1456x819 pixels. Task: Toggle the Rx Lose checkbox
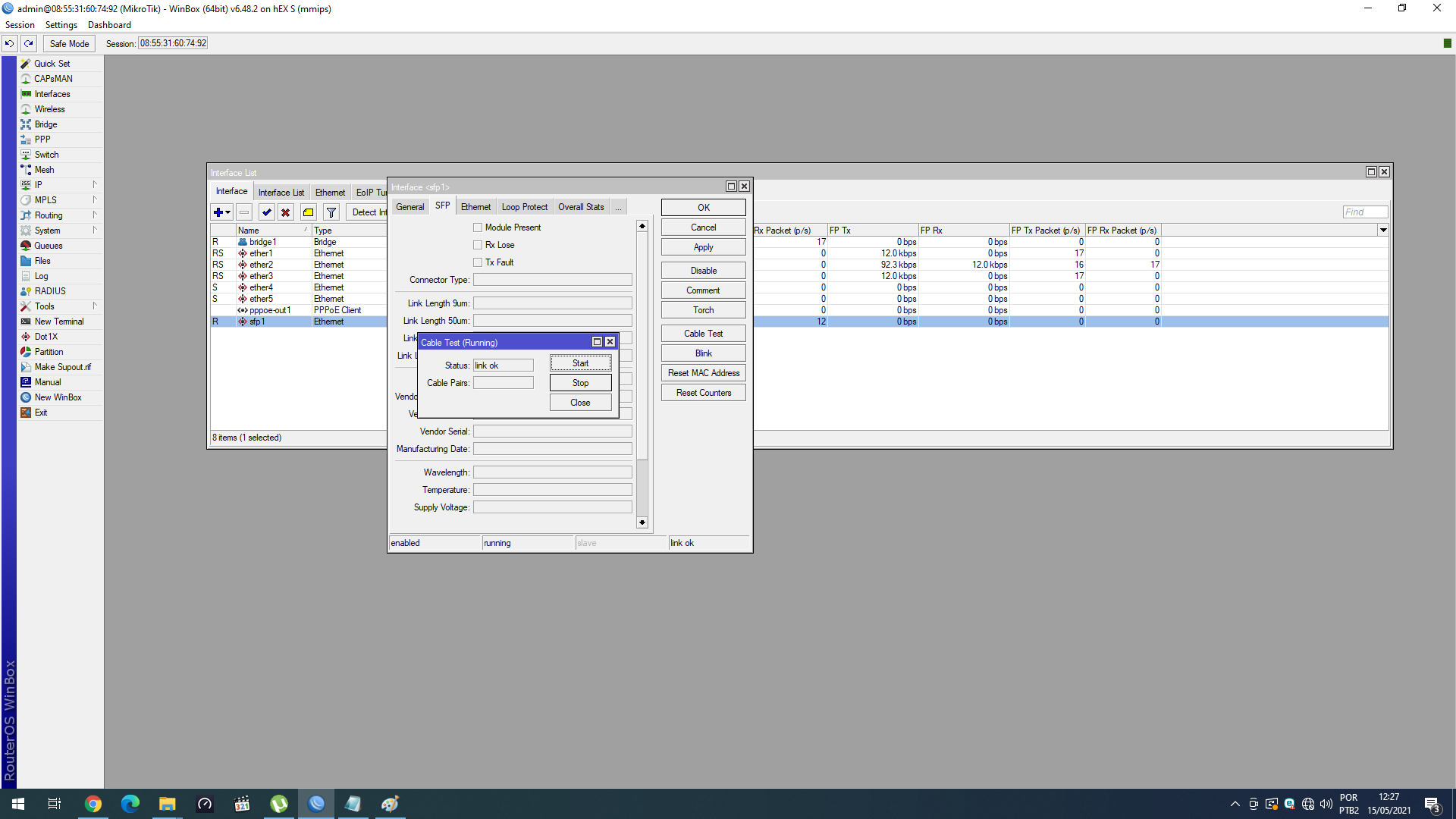(x=478, y=245)
